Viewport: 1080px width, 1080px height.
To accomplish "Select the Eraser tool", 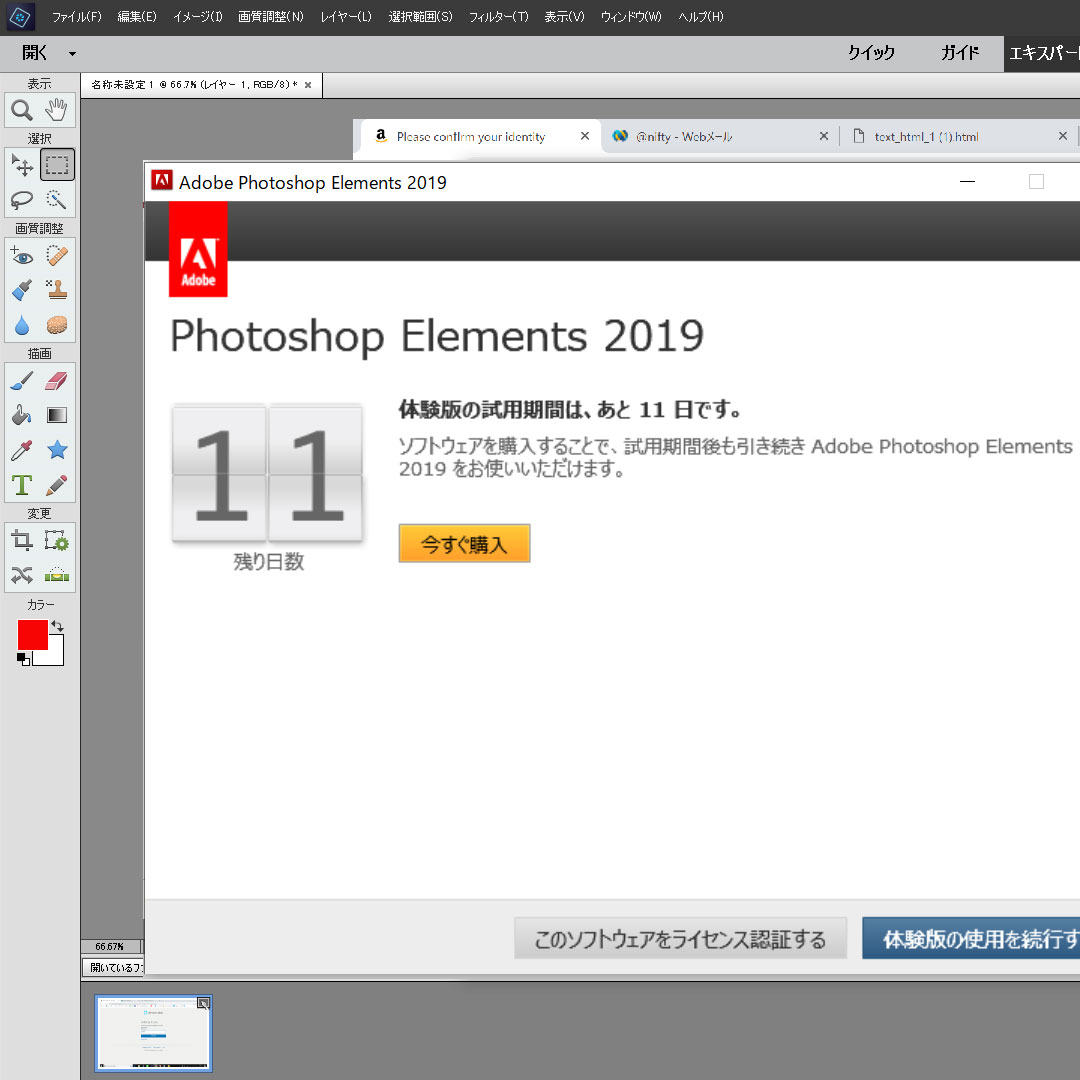I will (56, 381).
